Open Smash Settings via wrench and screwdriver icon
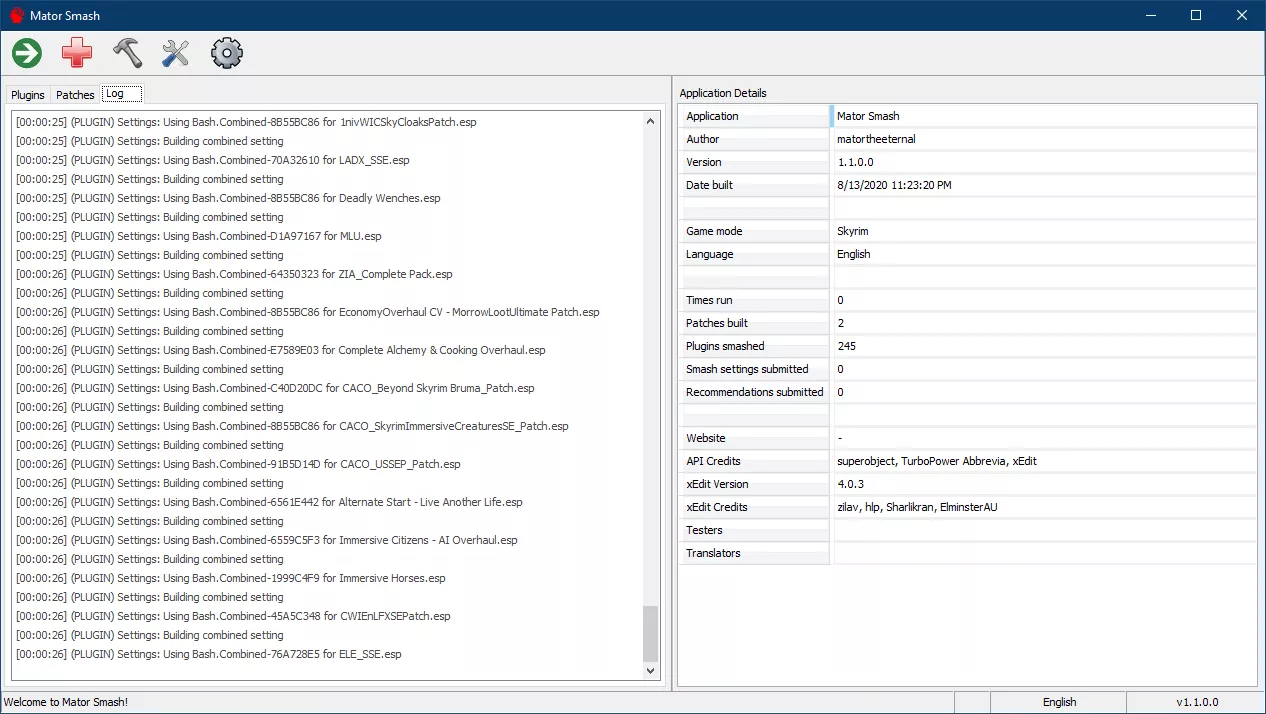This screenshot has height=714, width=1266. tap(176, 53)
